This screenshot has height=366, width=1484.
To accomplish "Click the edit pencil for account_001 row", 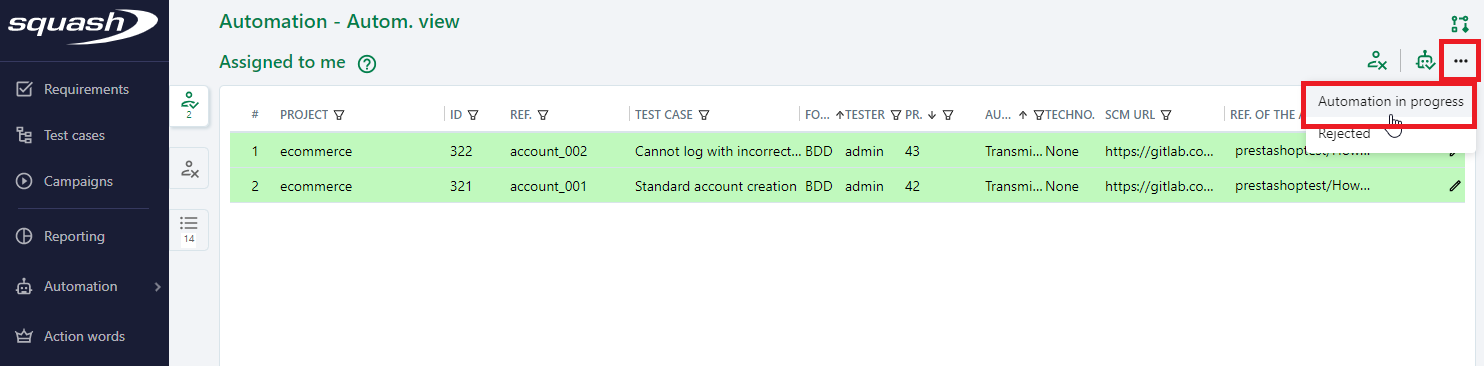I will (x=1455, y=186).
